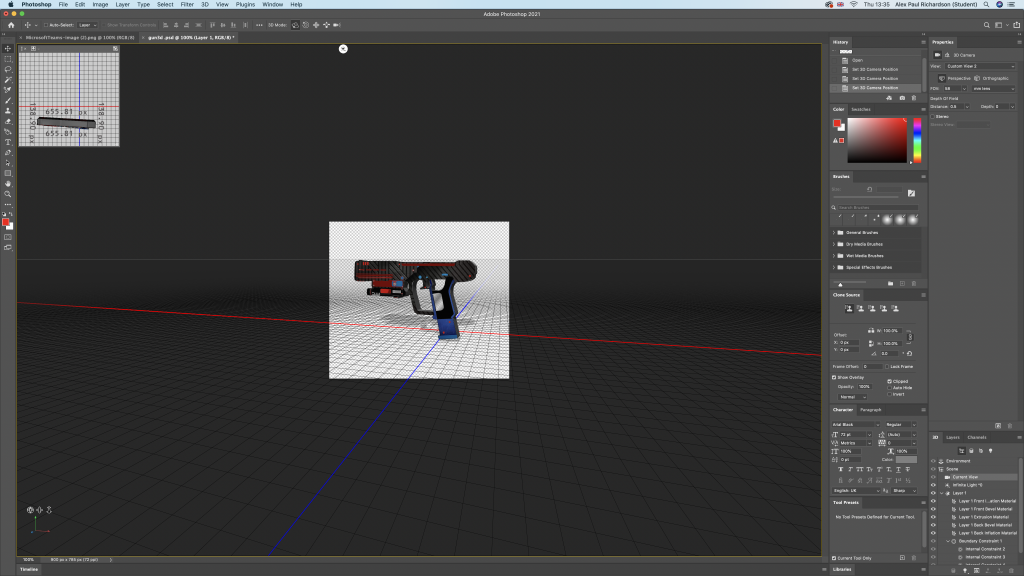Expand Wet Media Brushes folder
This screenshot has height=576, width=1024.
[x=834, y=256]
